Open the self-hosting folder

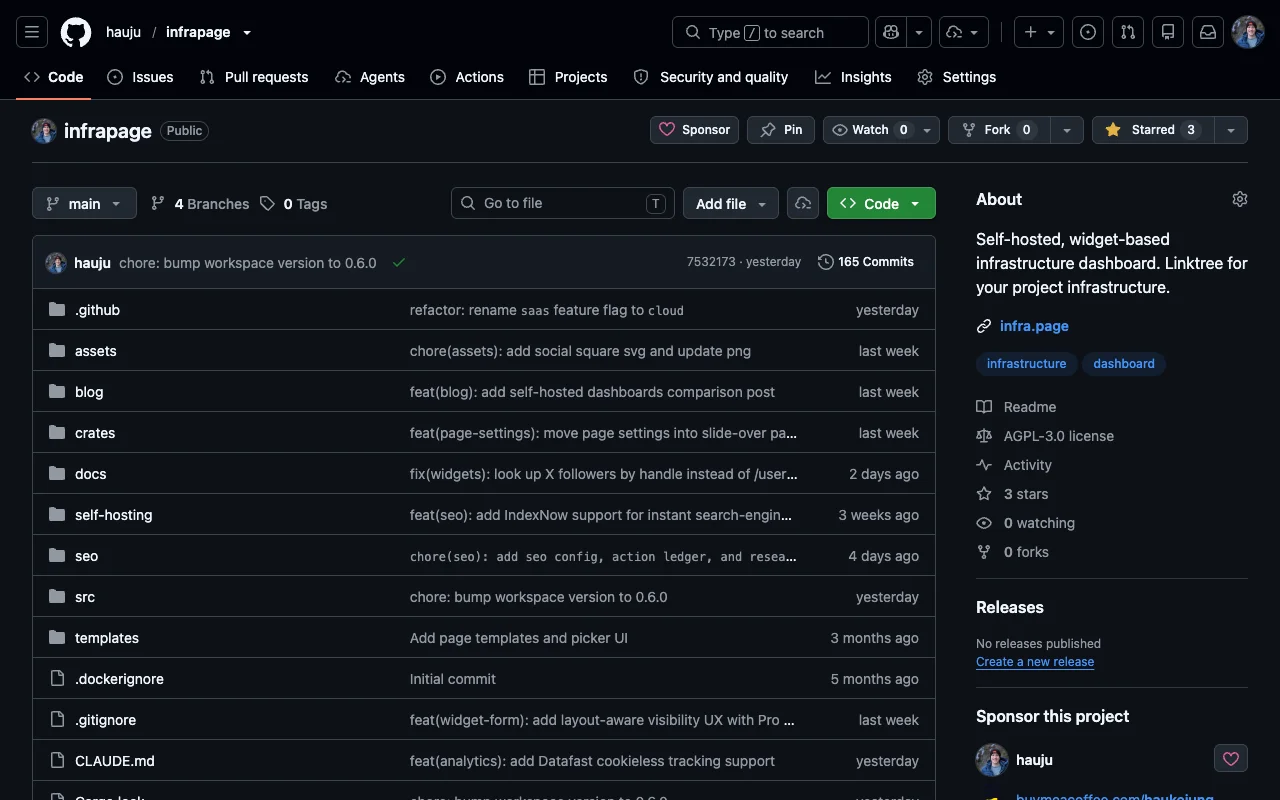tap(114, 515)
